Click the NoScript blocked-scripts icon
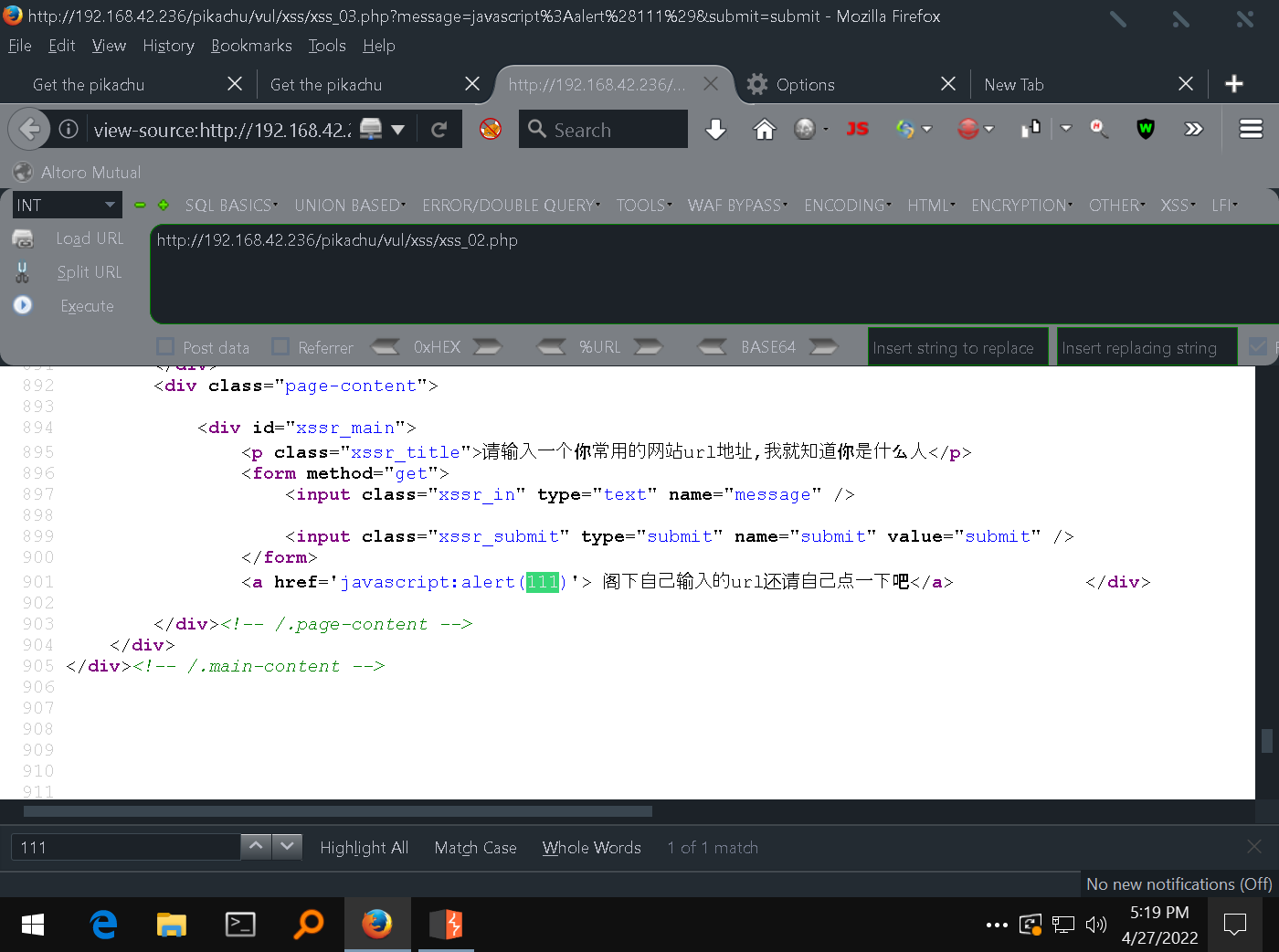The height and width of the screenshot is (952, 1279). coord(491,129)
